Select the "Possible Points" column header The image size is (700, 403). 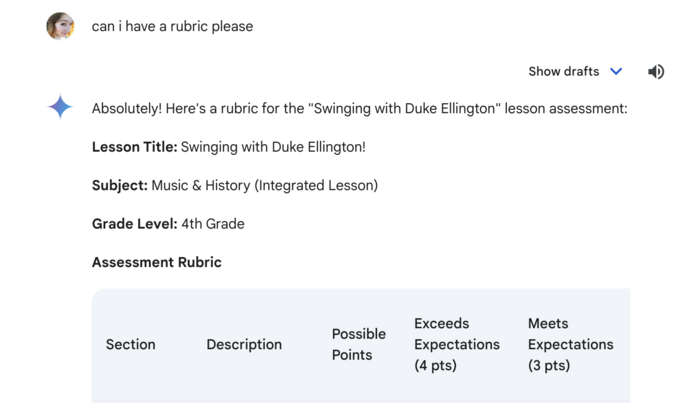tap(359, 344)
